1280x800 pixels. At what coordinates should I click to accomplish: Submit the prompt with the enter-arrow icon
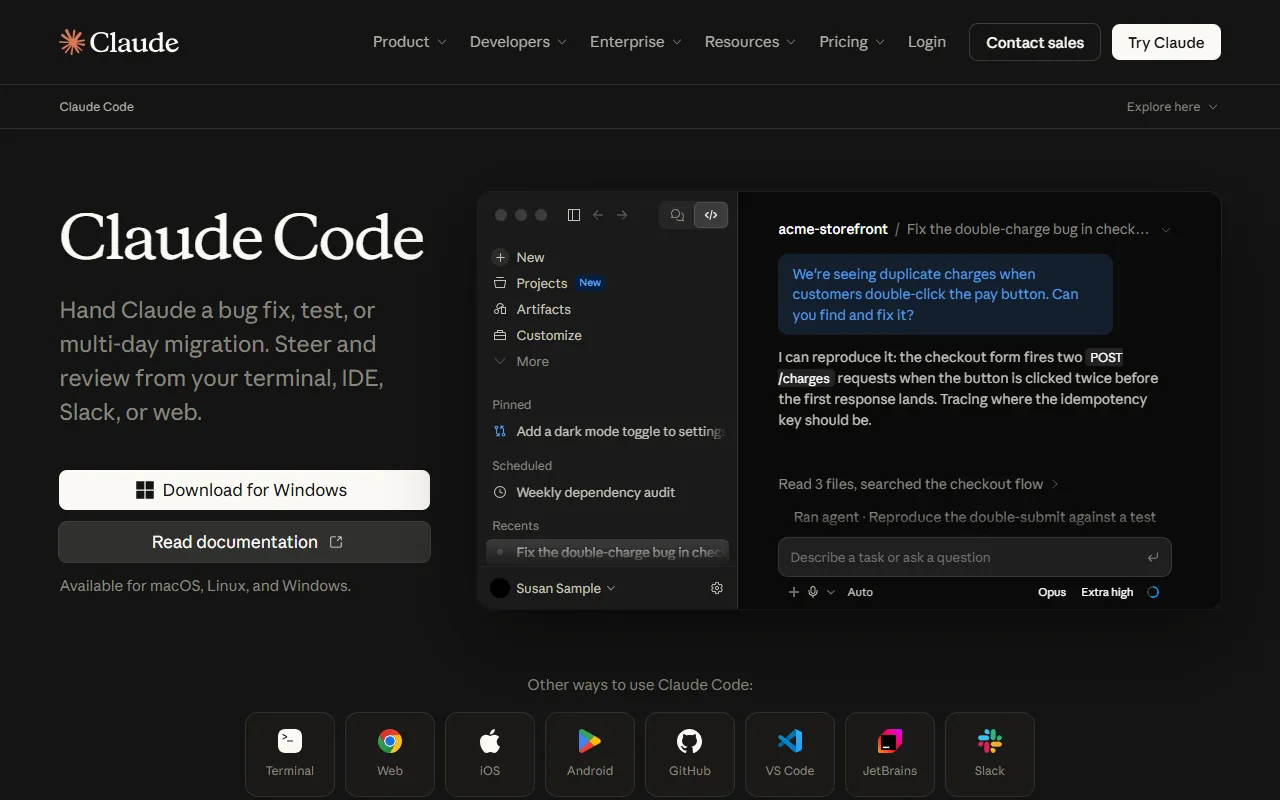[1153, 557]
